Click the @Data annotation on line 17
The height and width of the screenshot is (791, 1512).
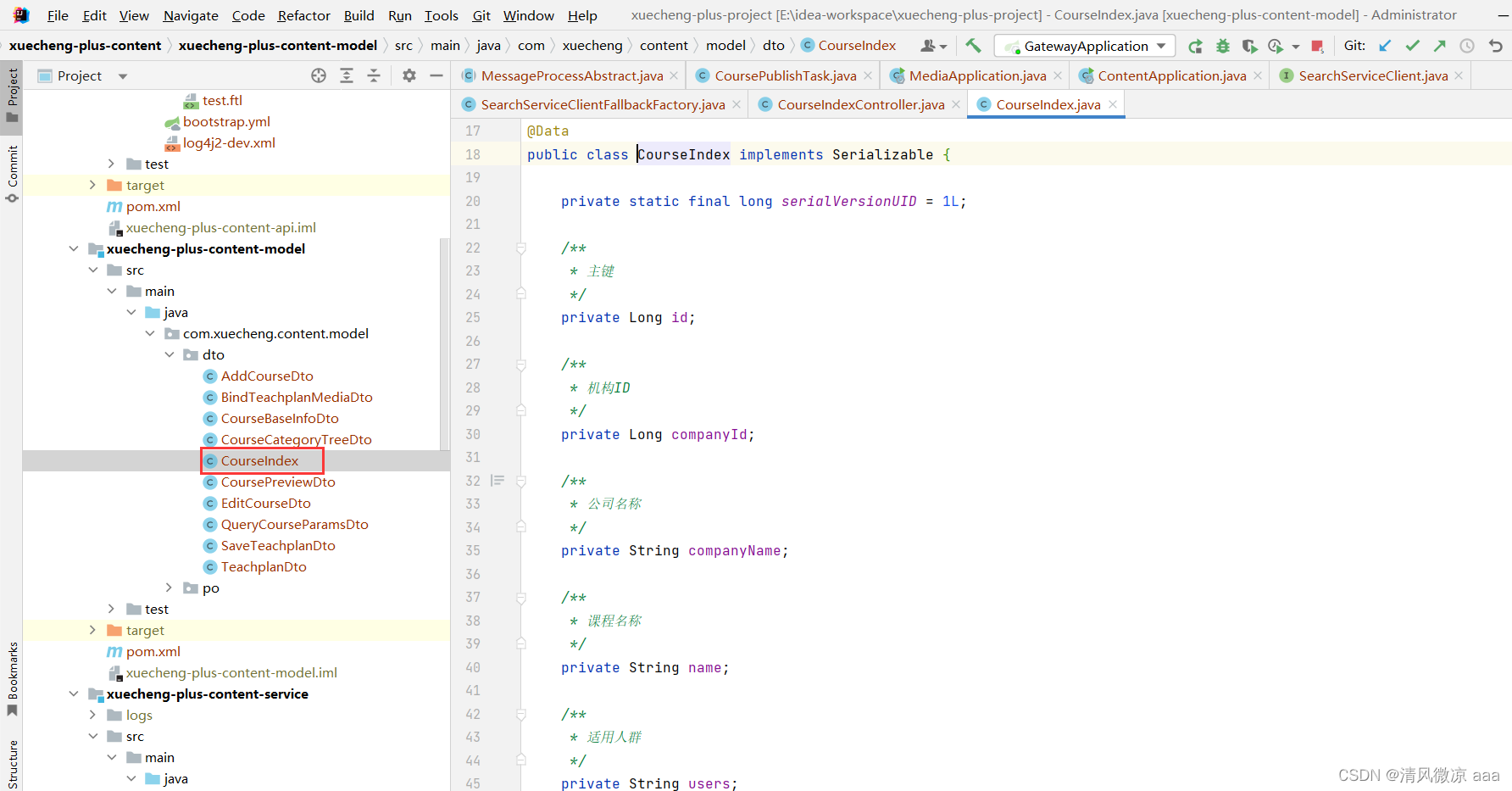(548, 131)
